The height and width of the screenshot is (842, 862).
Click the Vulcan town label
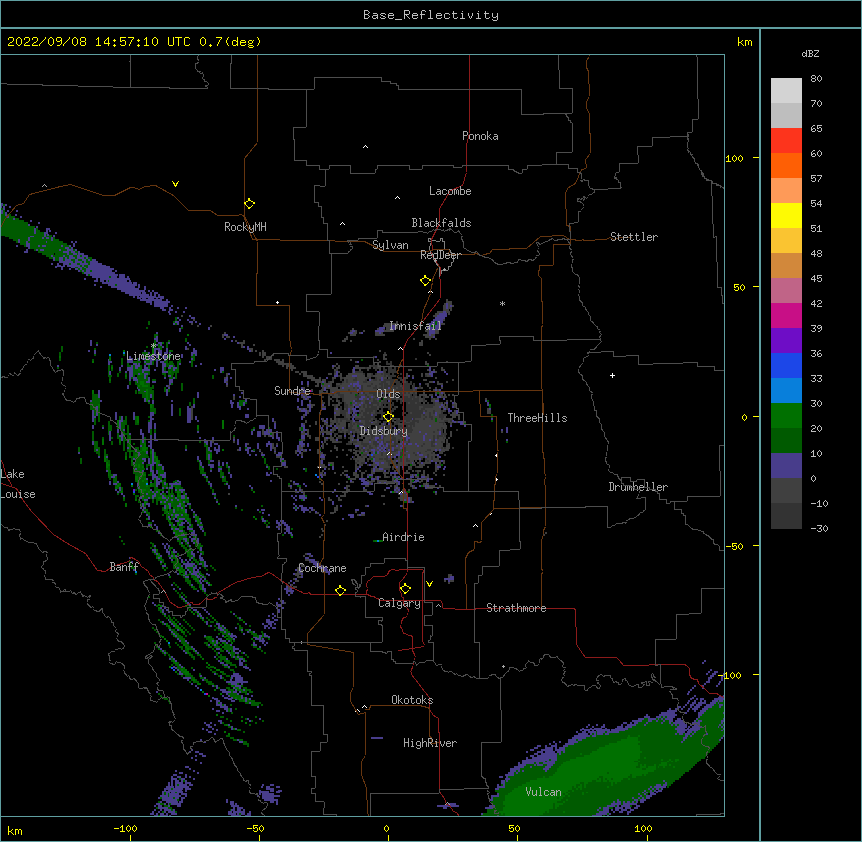(543, 792)
